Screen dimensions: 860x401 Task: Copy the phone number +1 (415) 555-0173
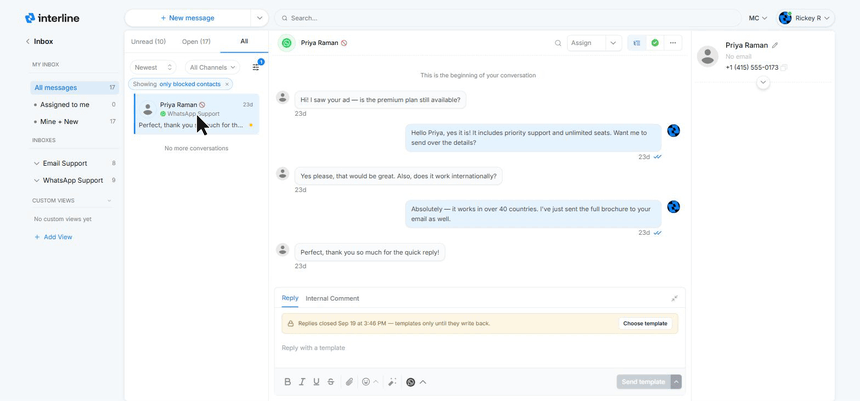pyautogui.click(x=784, y=67)
